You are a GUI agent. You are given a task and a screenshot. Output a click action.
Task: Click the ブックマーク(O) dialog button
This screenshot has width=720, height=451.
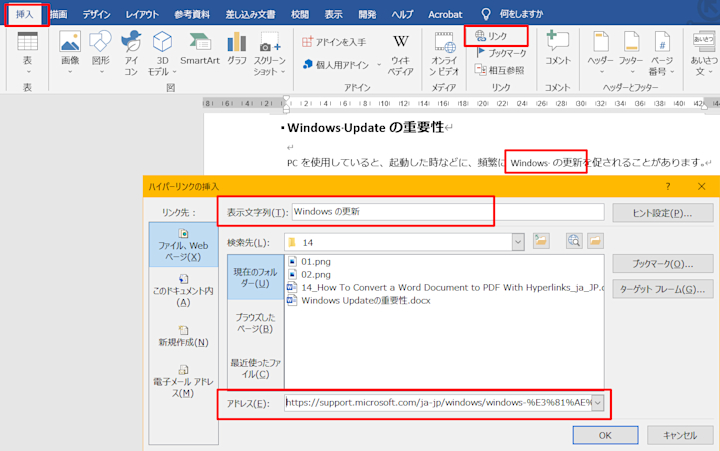(662, 264)
